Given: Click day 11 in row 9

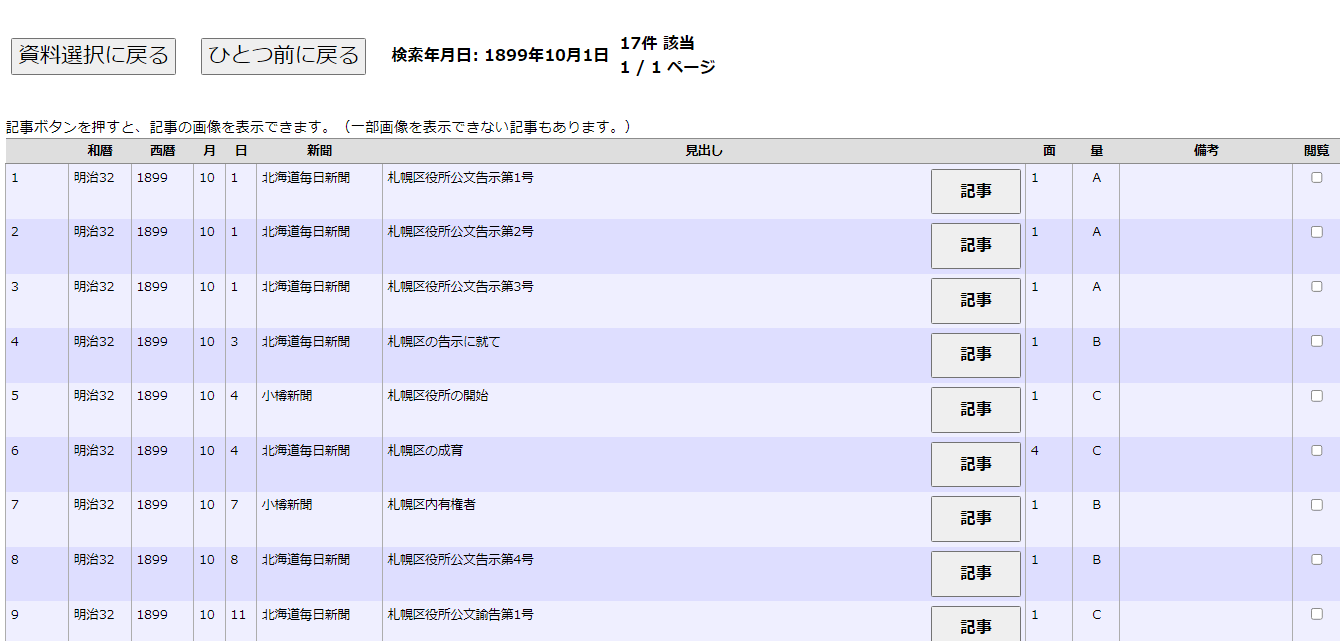Looking at the screenshot, I should (238, 614).
